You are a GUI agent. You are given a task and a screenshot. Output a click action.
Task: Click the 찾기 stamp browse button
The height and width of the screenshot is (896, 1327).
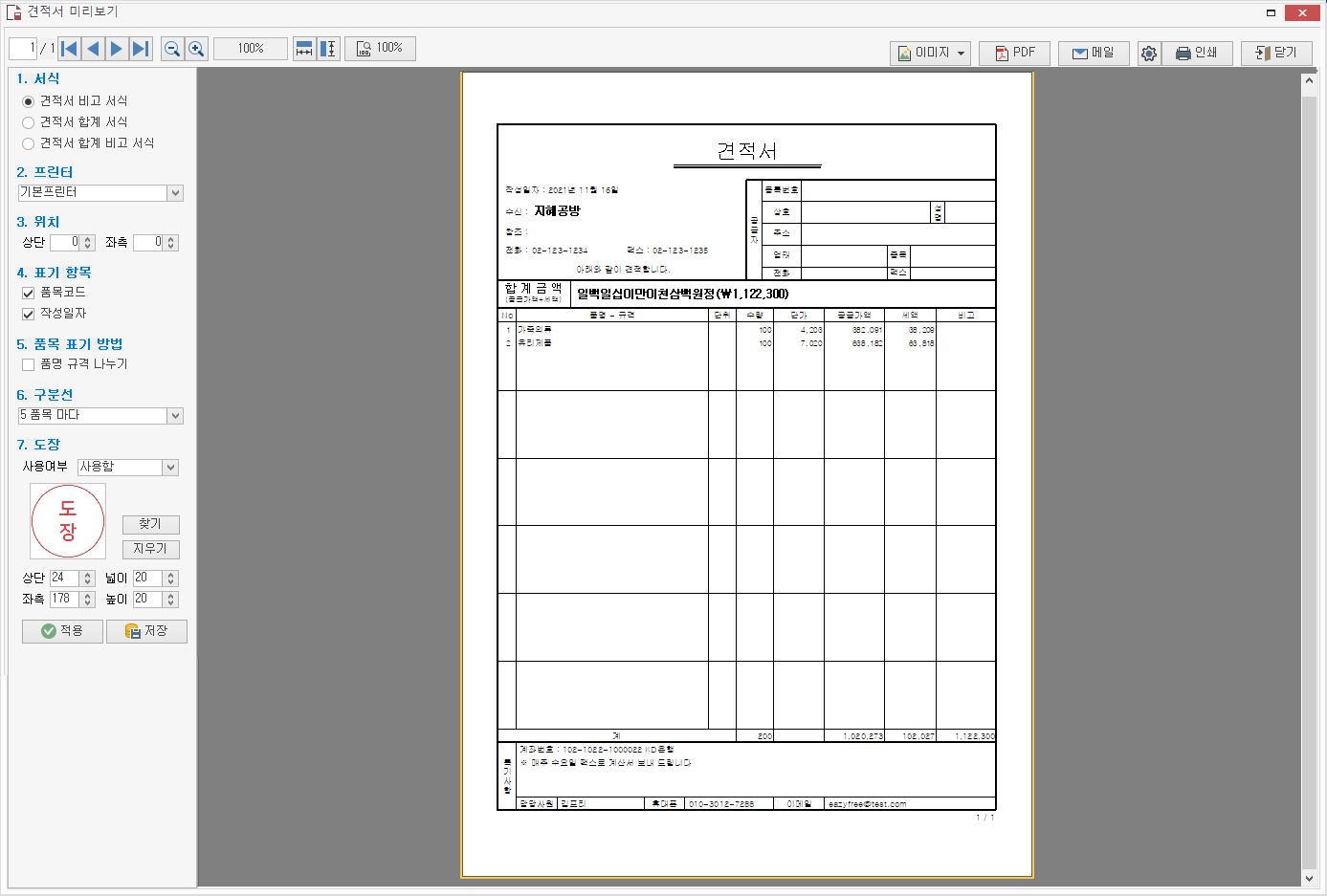pos(150,524)
